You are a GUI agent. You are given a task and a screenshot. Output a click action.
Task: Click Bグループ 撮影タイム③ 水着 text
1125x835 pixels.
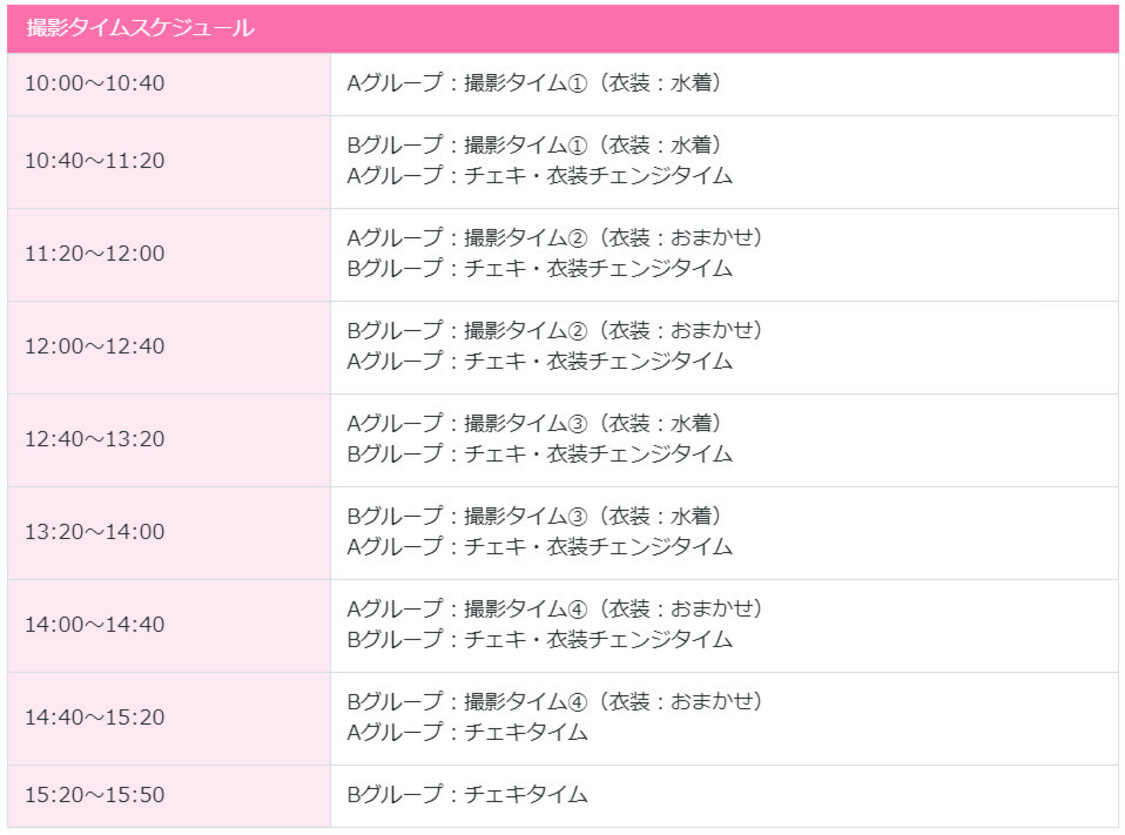(x=534, y=517)
